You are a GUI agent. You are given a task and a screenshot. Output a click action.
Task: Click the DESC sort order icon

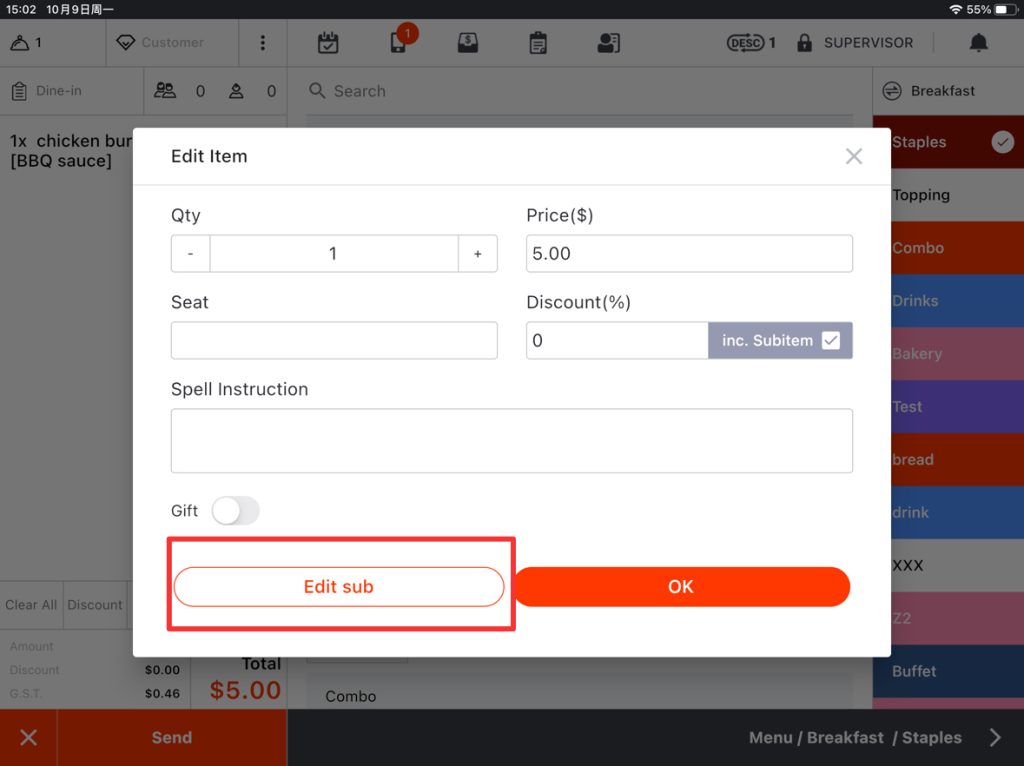click(x=745, y=43)
